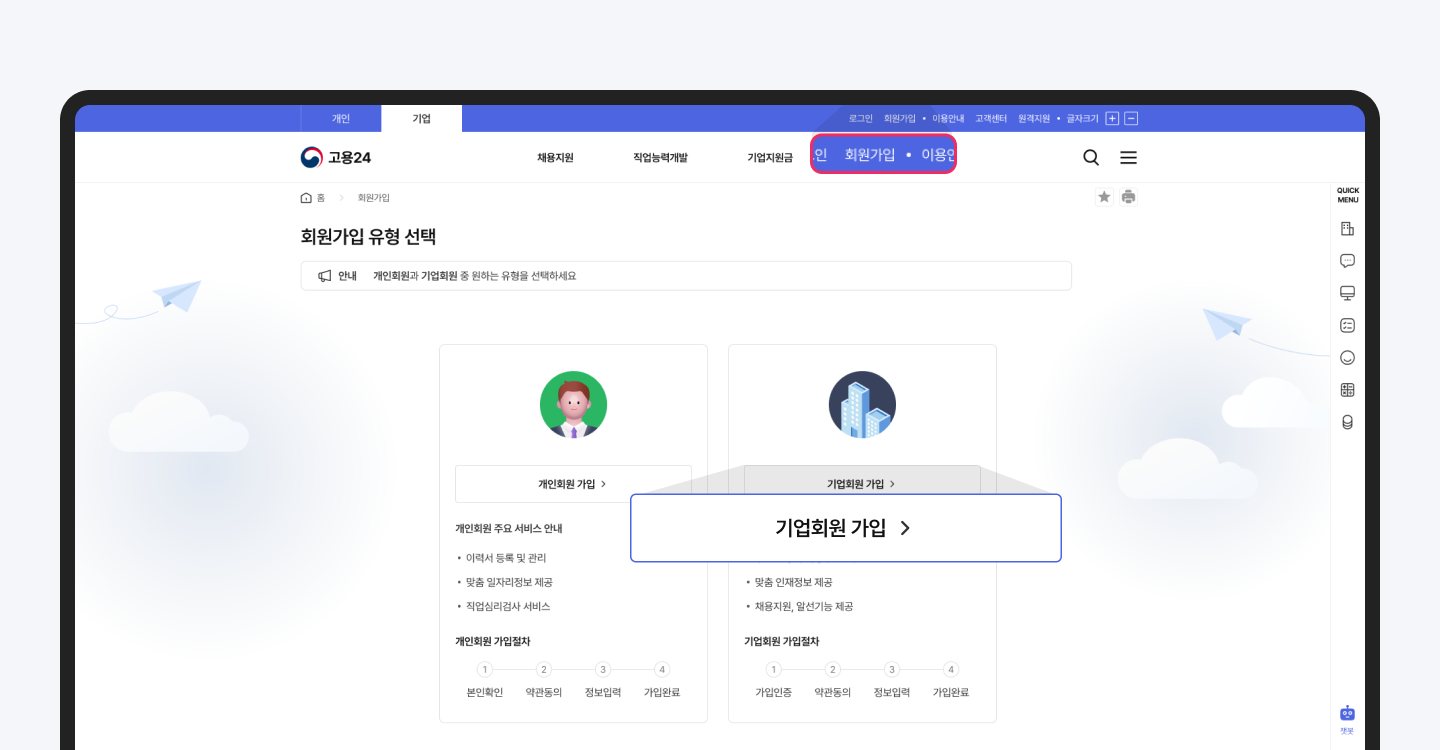Click the 이용안내 link in top utility bar

pos(948,118)
